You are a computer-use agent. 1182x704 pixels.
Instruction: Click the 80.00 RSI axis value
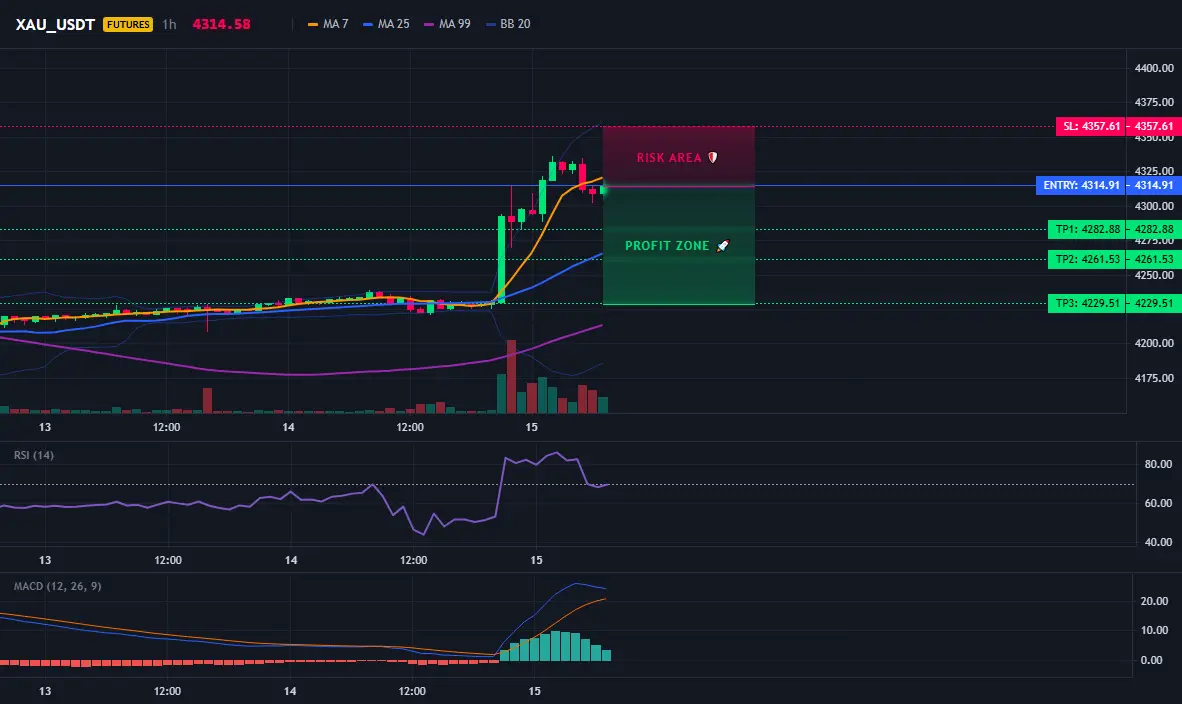point(1159,464)
